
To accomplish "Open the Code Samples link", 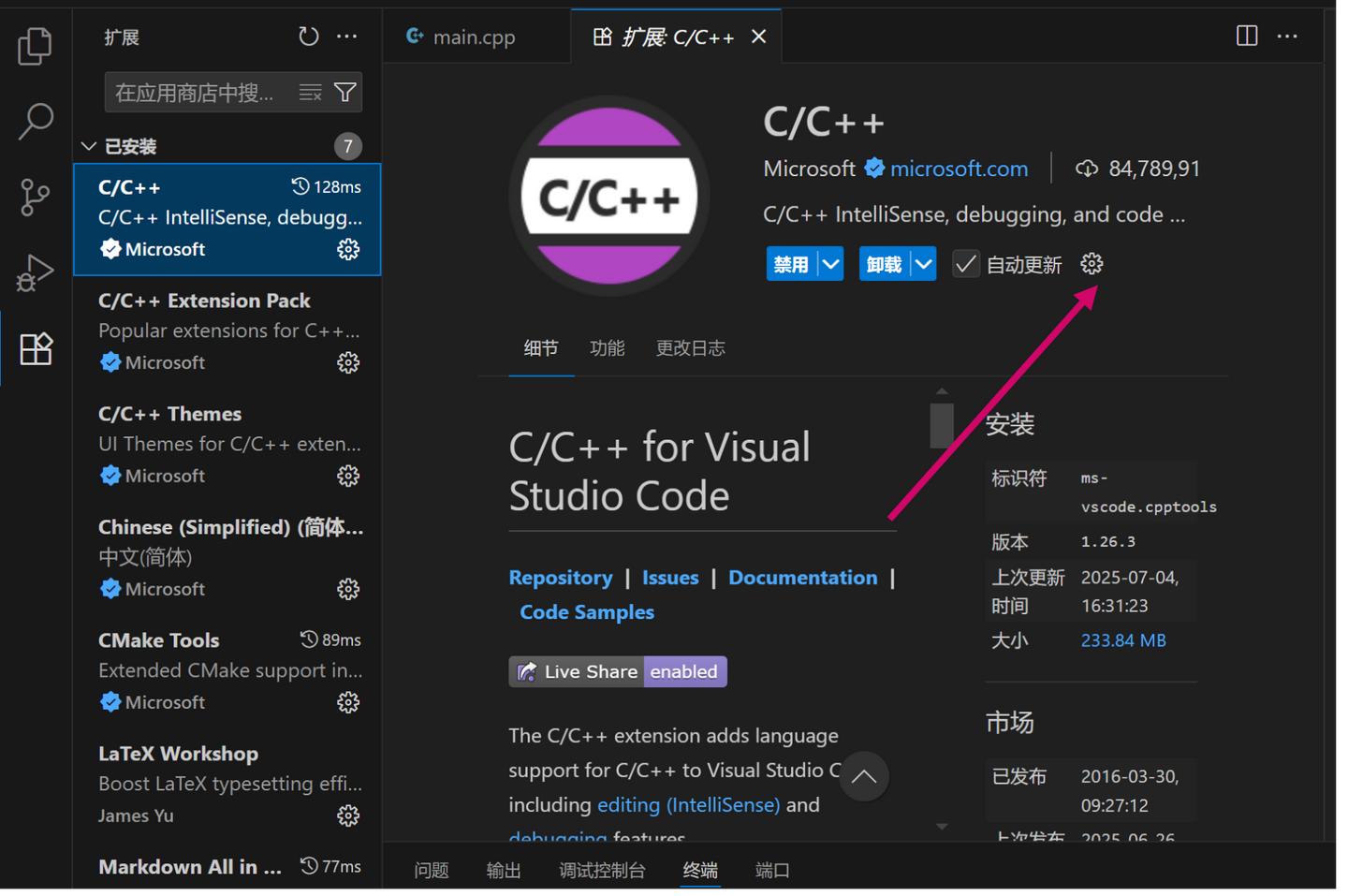I will [587, 612].
